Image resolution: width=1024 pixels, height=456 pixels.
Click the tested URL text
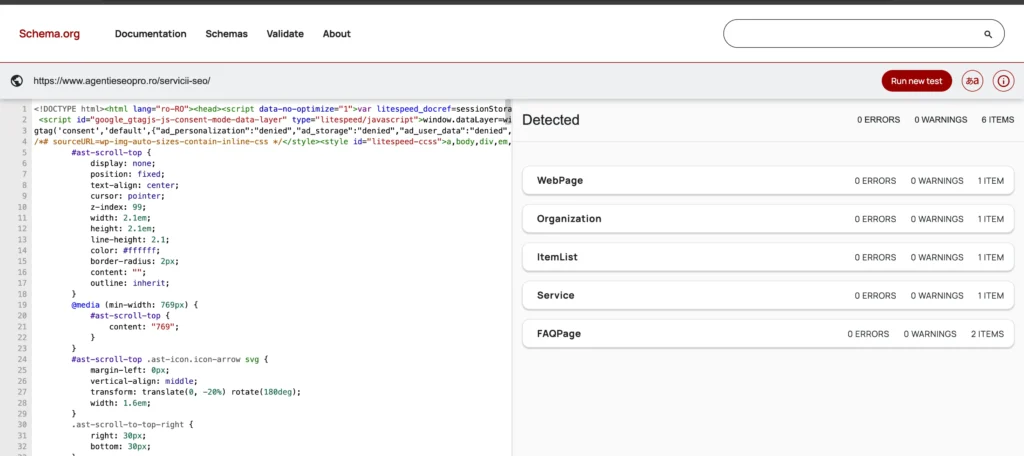pyautogui.click(x=121, y=81)
